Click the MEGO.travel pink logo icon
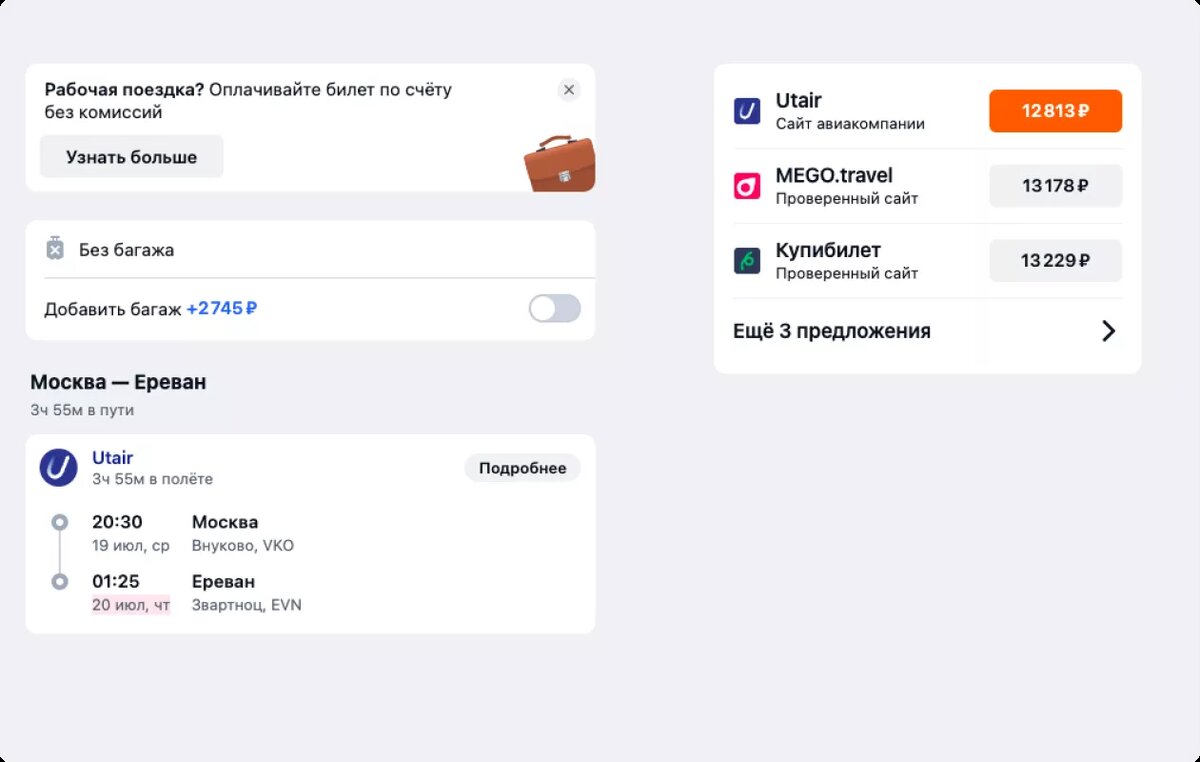 (747, 186)
